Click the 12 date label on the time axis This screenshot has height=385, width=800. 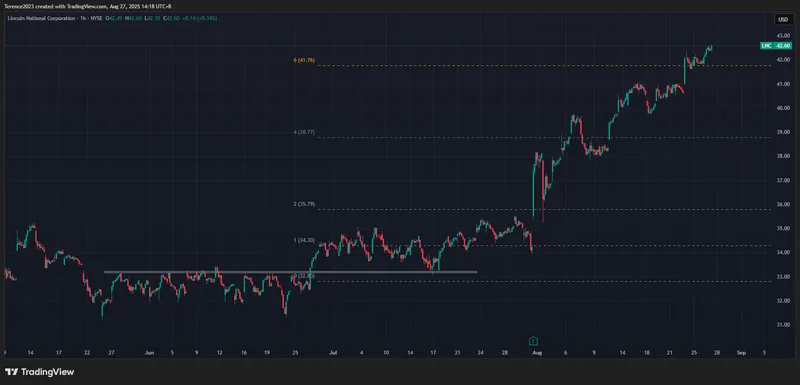(x=219, y=352)
